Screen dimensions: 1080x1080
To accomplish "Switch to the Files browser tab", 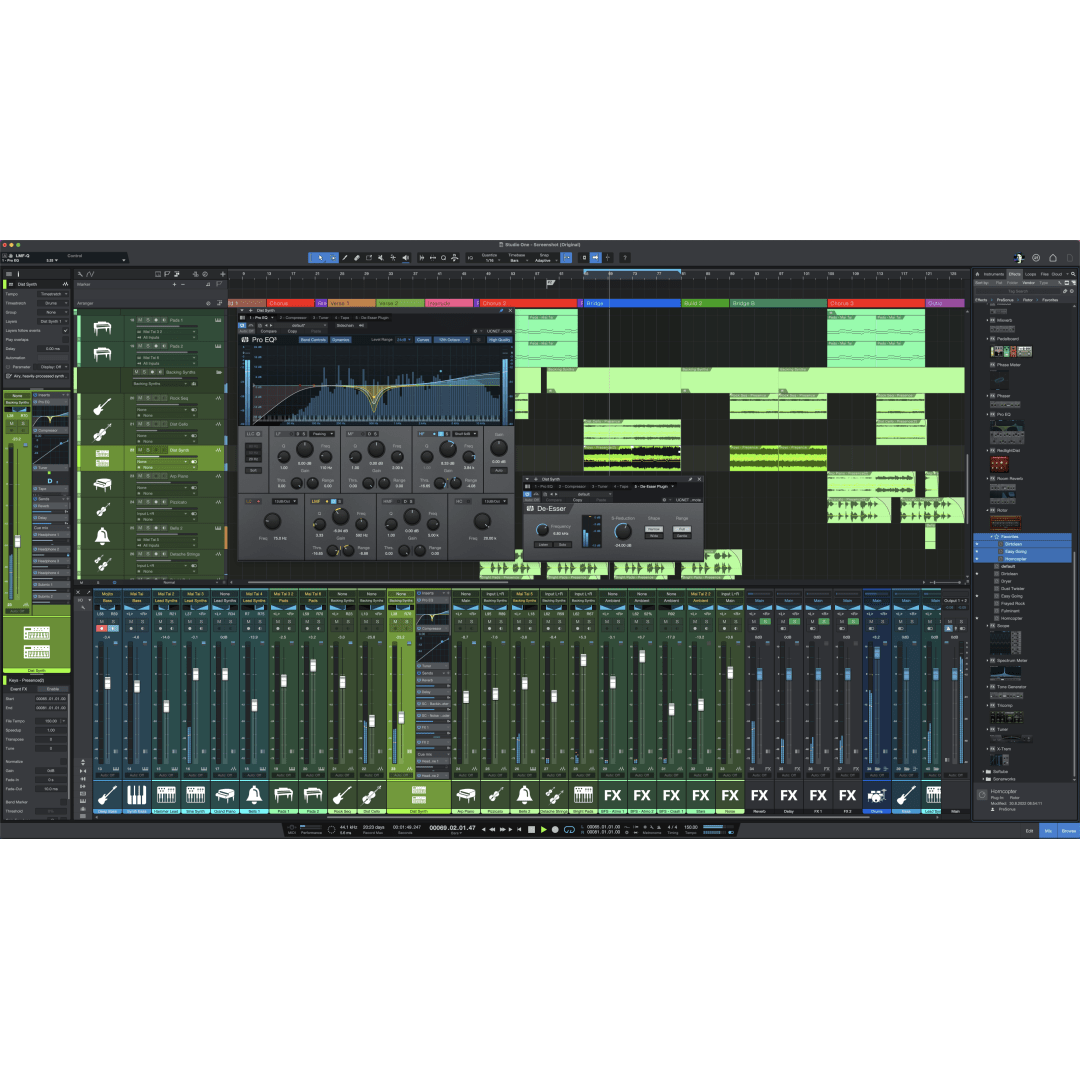I will (1045, 274).
